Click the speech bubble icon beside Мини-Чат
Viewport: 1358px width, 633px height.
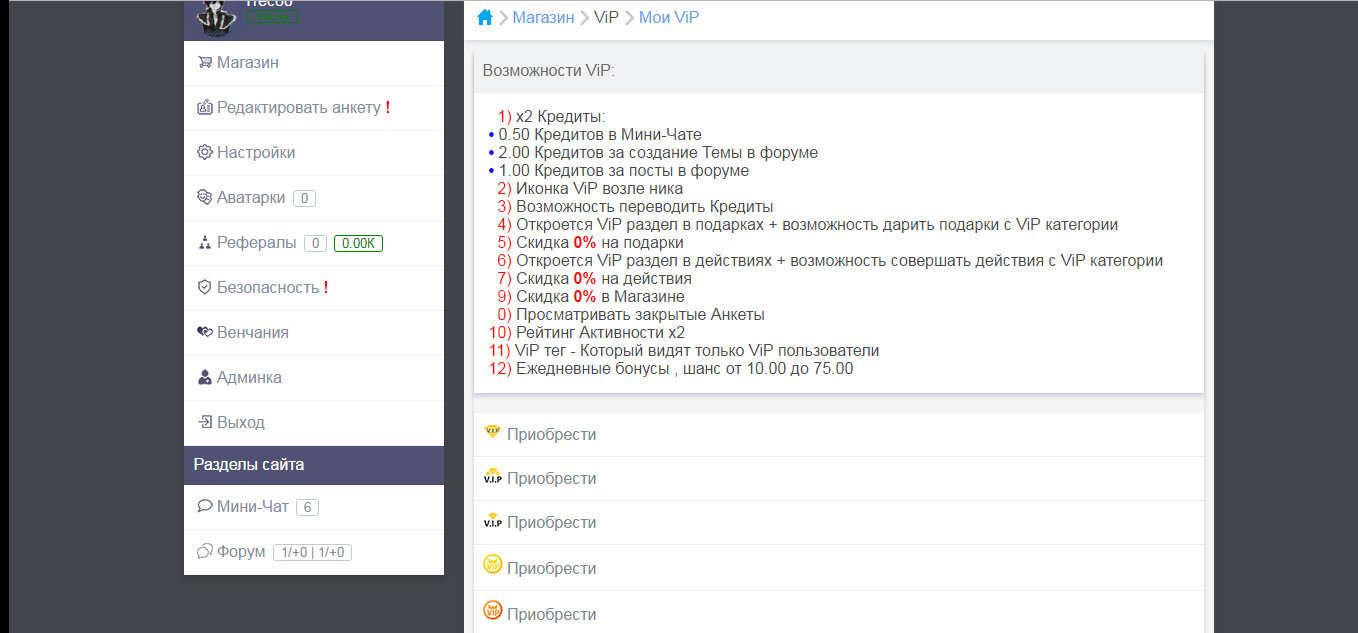coord(204,506)
